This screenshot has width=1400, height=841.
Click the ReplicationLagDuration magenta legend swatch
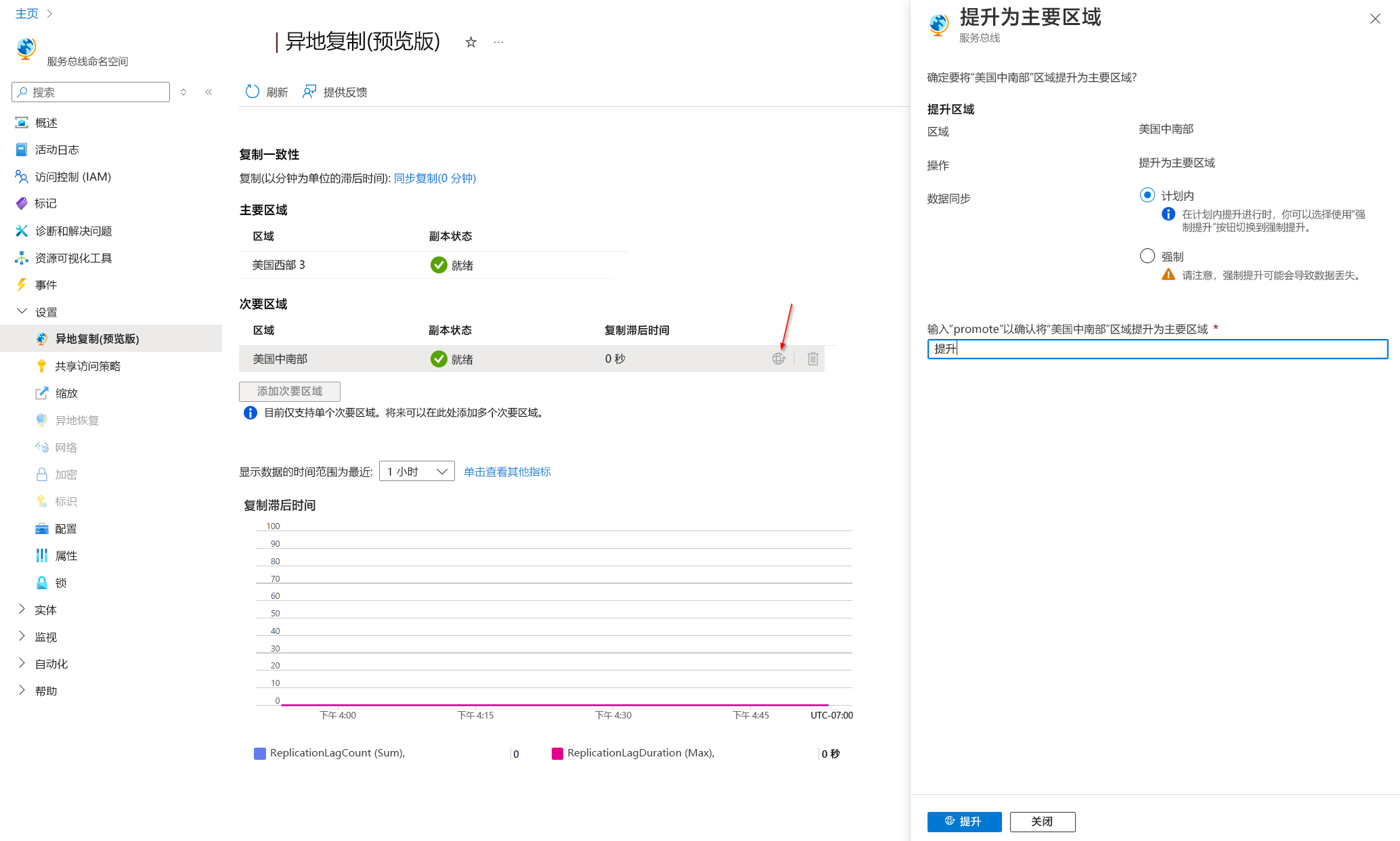click(x=558, y=754)
